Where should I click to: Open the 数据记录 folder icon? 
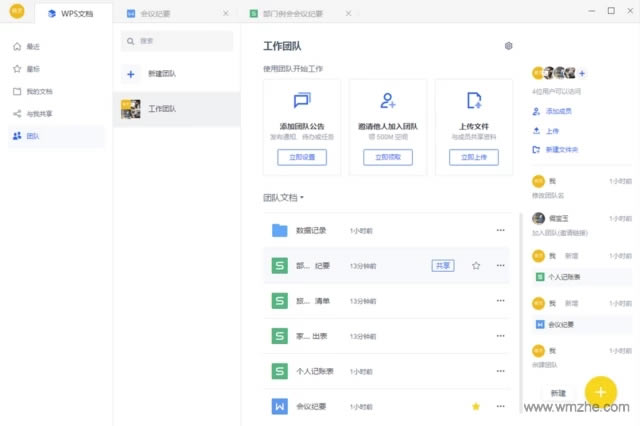coord(280,231)
